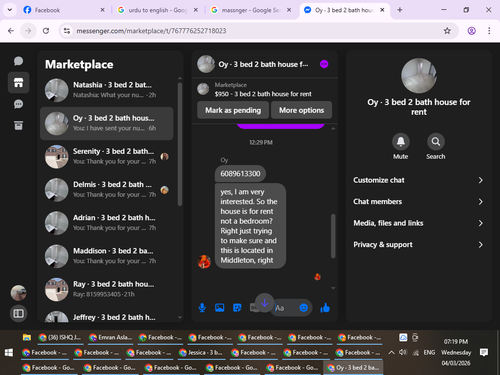Open the notifications center icon

point(484,352)
